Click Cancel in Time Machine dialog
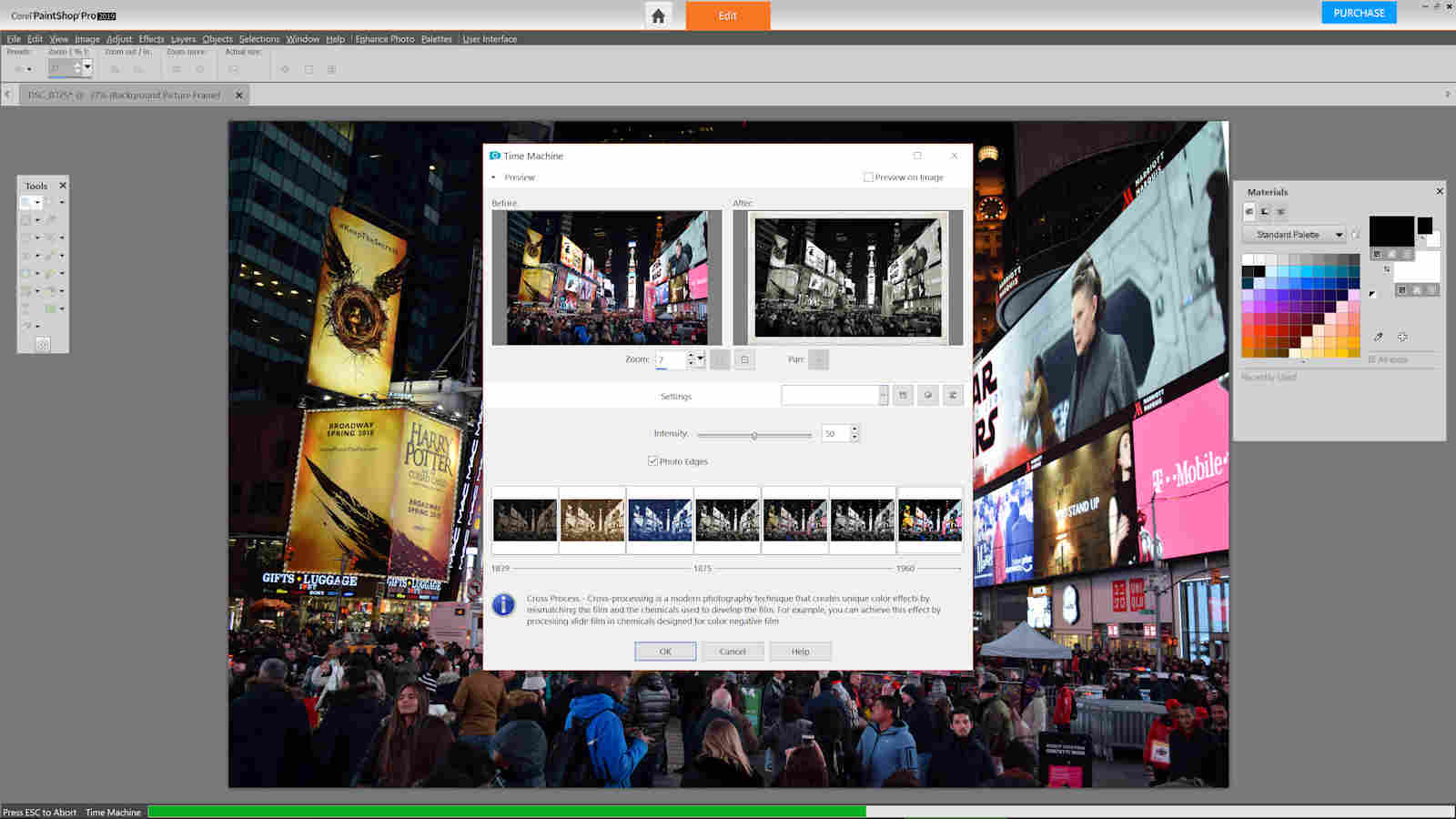1456x819 pixels. point(733,652)
